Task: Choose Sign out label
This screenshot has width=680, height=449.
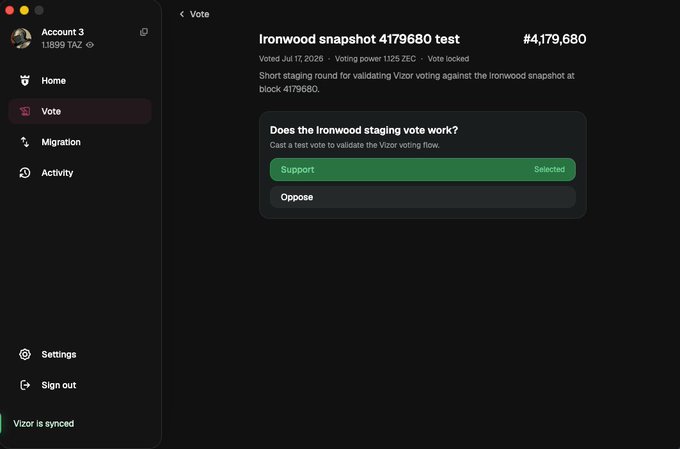Action: (x=59, y=385)
